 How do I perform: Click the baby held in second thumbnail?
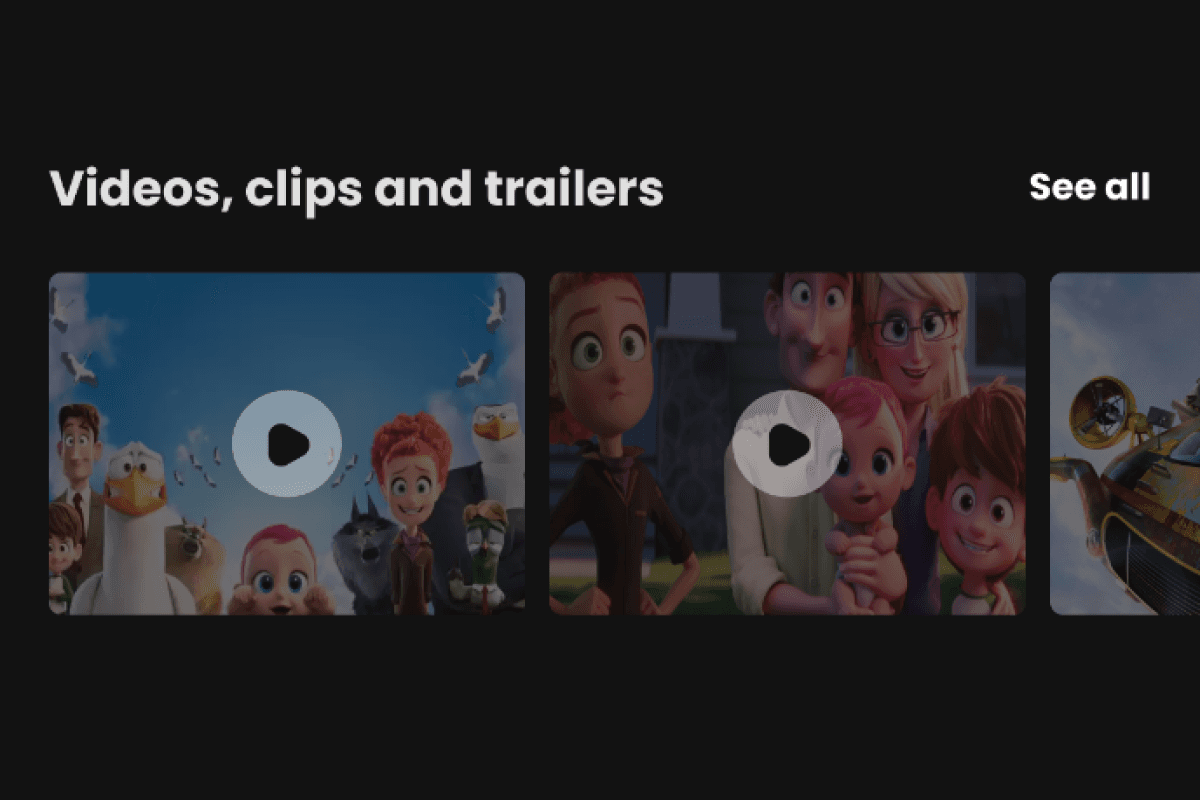[862, 490]
